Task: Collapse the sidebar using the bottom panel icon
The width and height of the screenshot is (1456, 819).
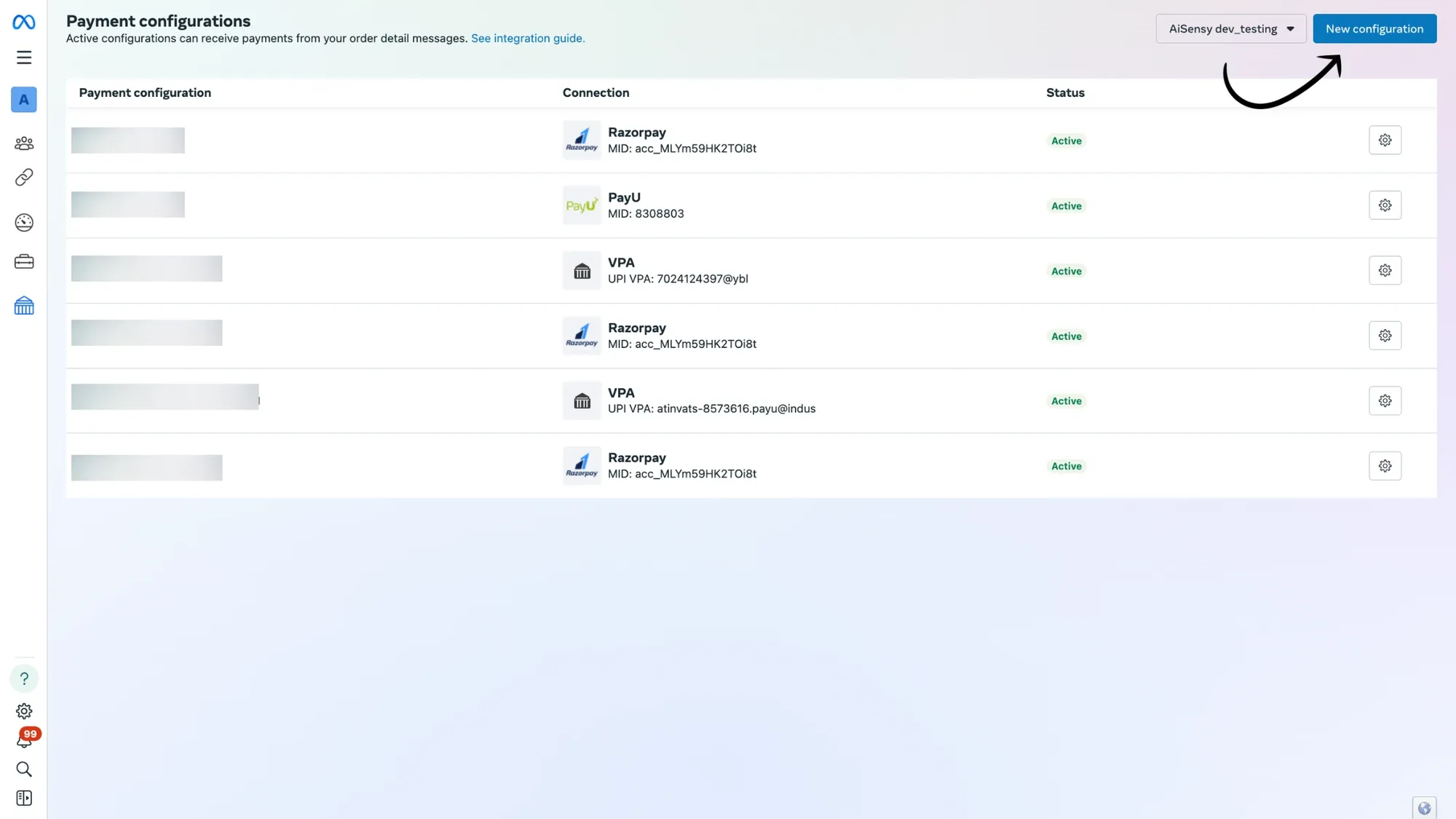Action: 23,797
